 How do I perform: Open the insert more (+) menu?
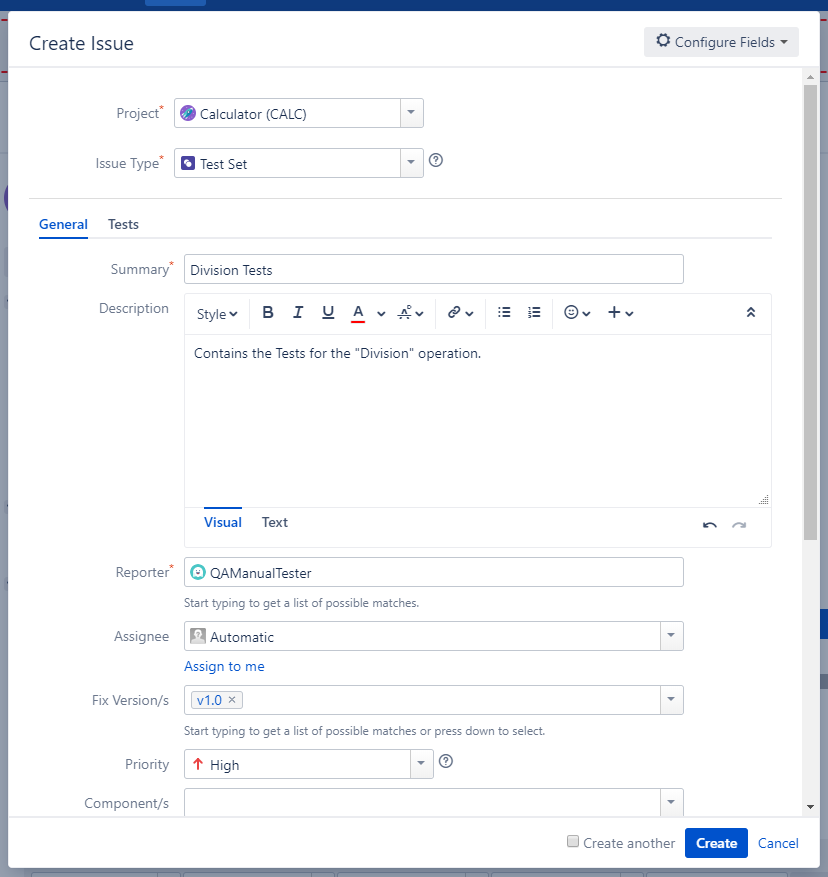coord(620,312)
